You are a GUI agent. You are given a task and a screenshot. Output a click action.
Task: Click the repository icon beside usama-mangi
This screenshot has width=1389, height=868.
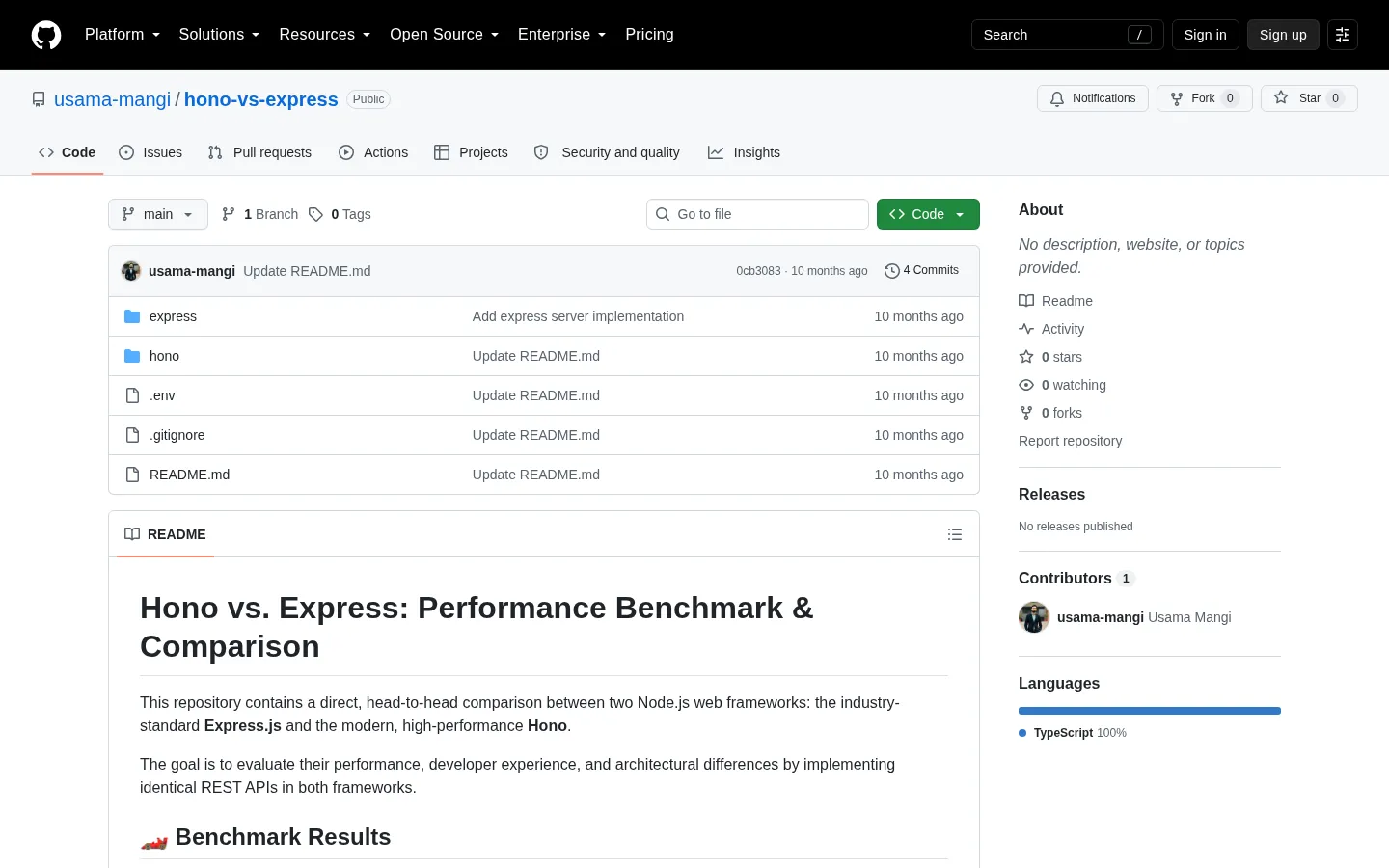[x=39, y=99]
